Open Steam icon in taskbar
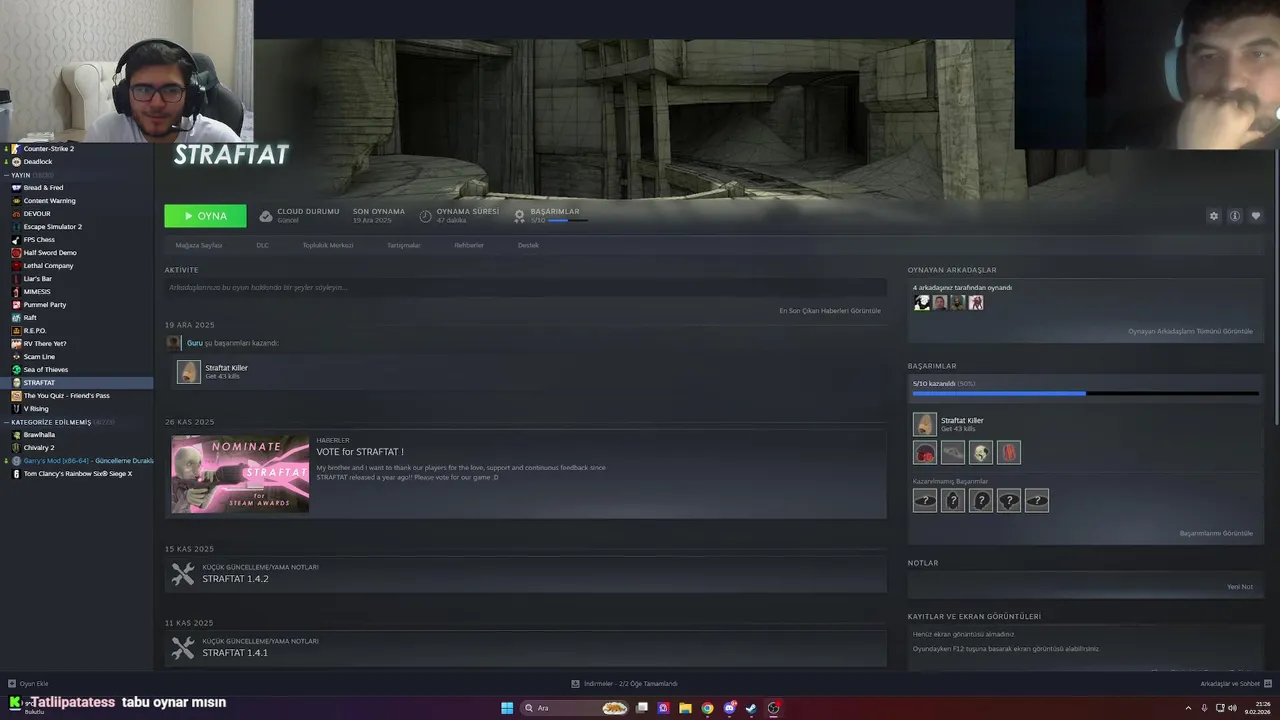Viewport: 1280px width, 720px height. (x=751, y=708)
